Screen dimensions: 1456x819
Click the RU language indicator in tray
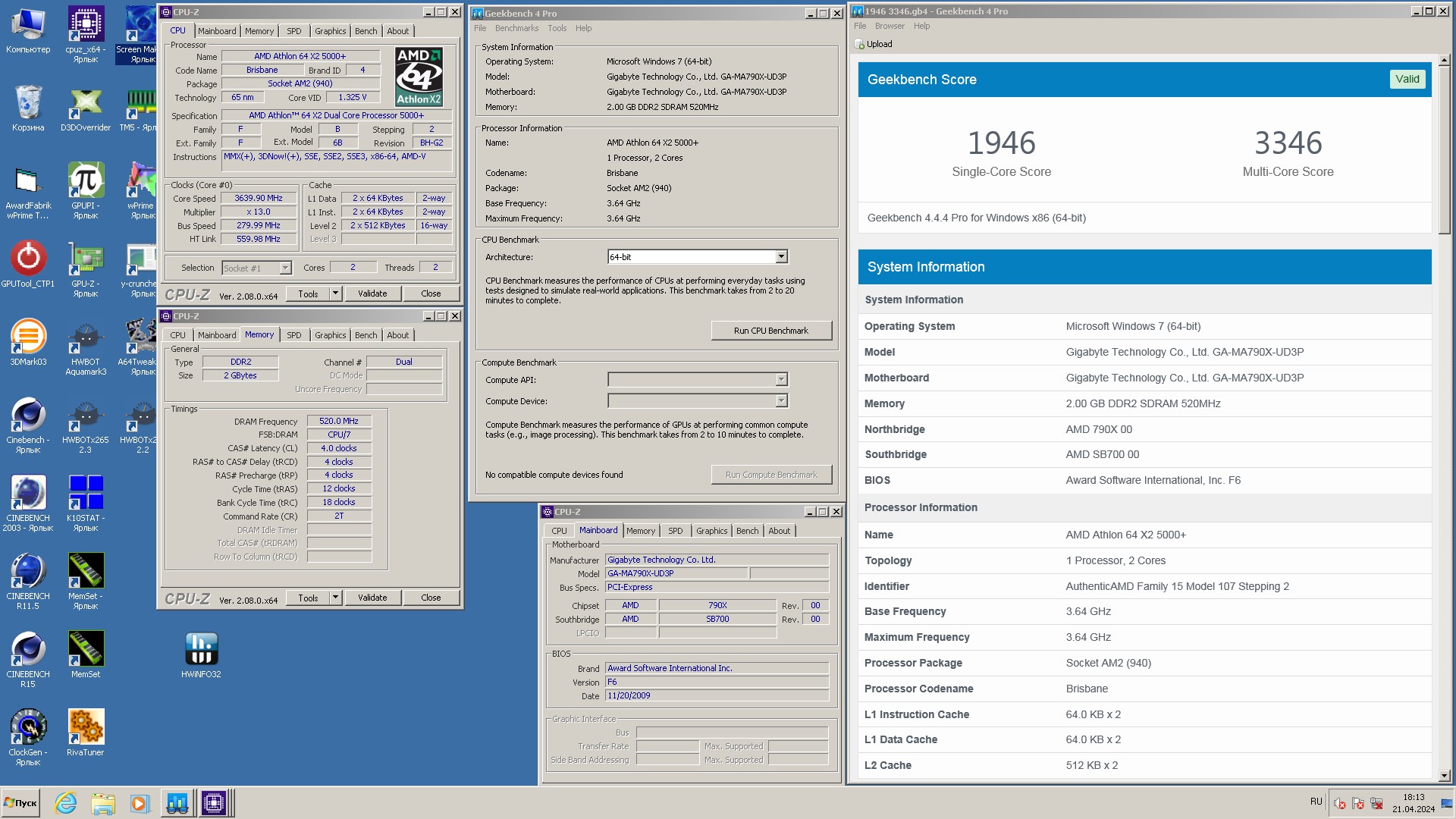coord(1316,802)
